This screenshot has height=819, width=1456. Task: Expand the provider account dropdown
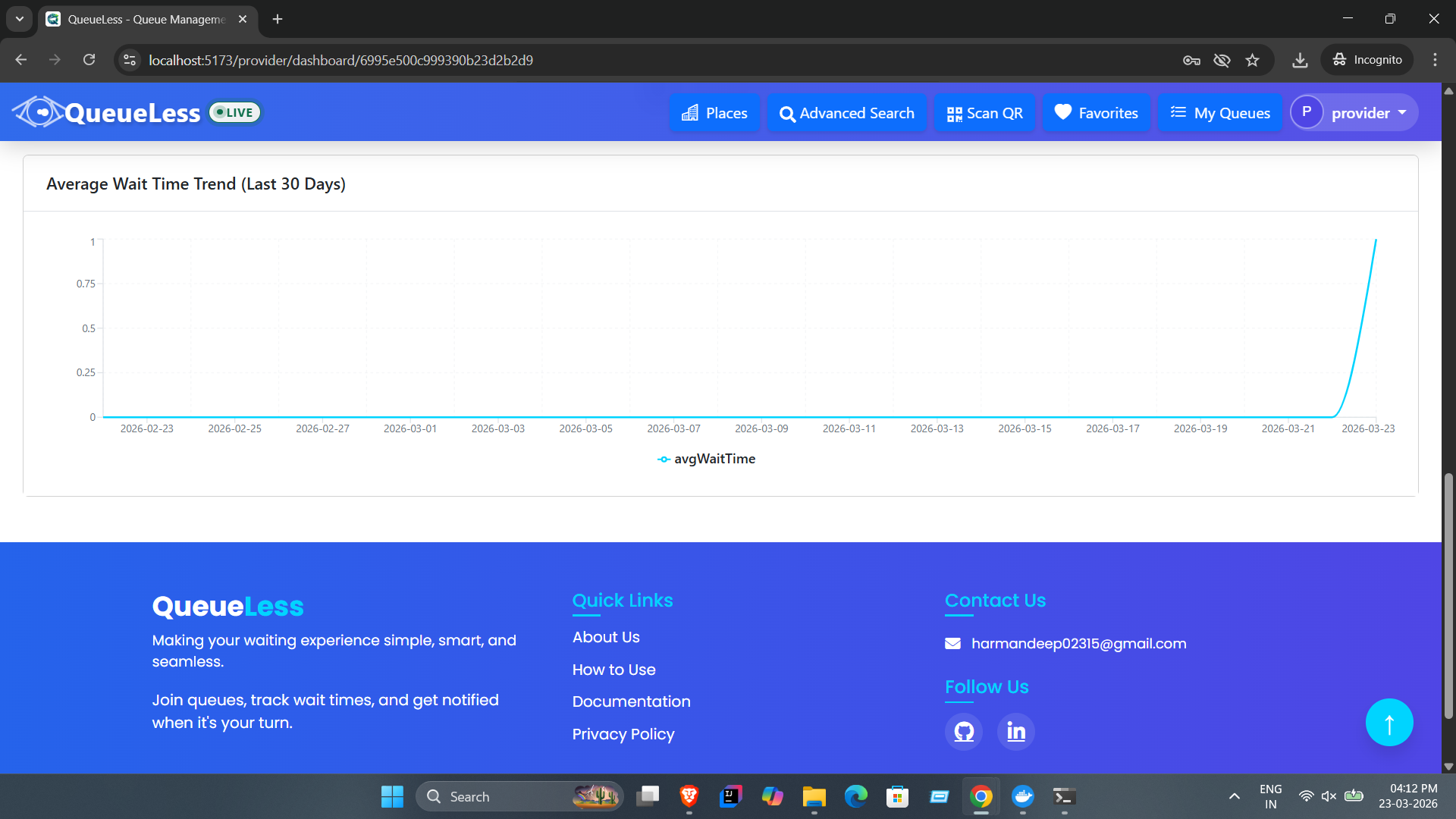1354,113
